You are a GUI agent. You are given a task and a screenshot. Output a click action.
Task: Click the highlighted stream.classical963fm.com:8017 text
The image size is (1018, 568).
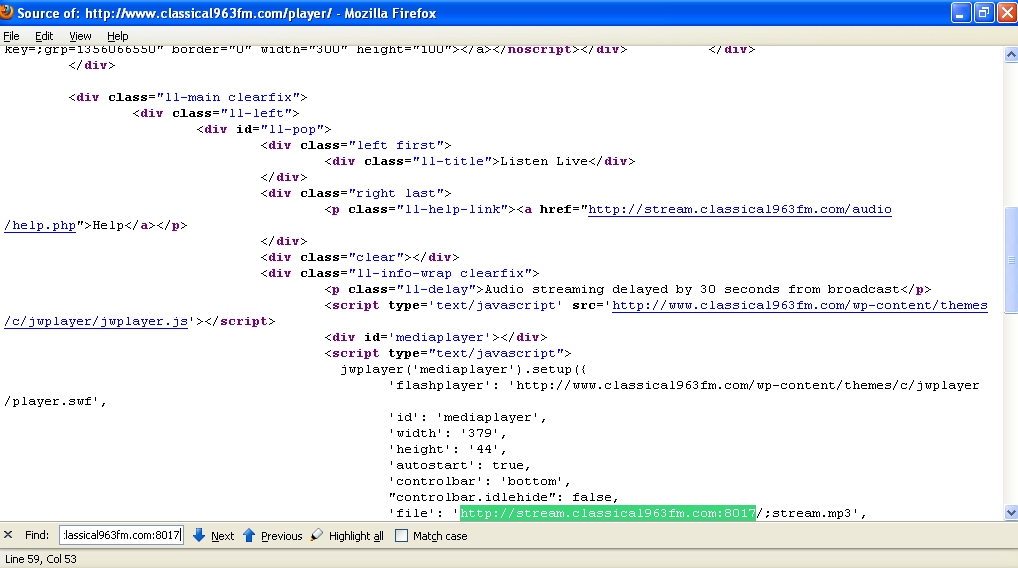click(x=608, y=513)
